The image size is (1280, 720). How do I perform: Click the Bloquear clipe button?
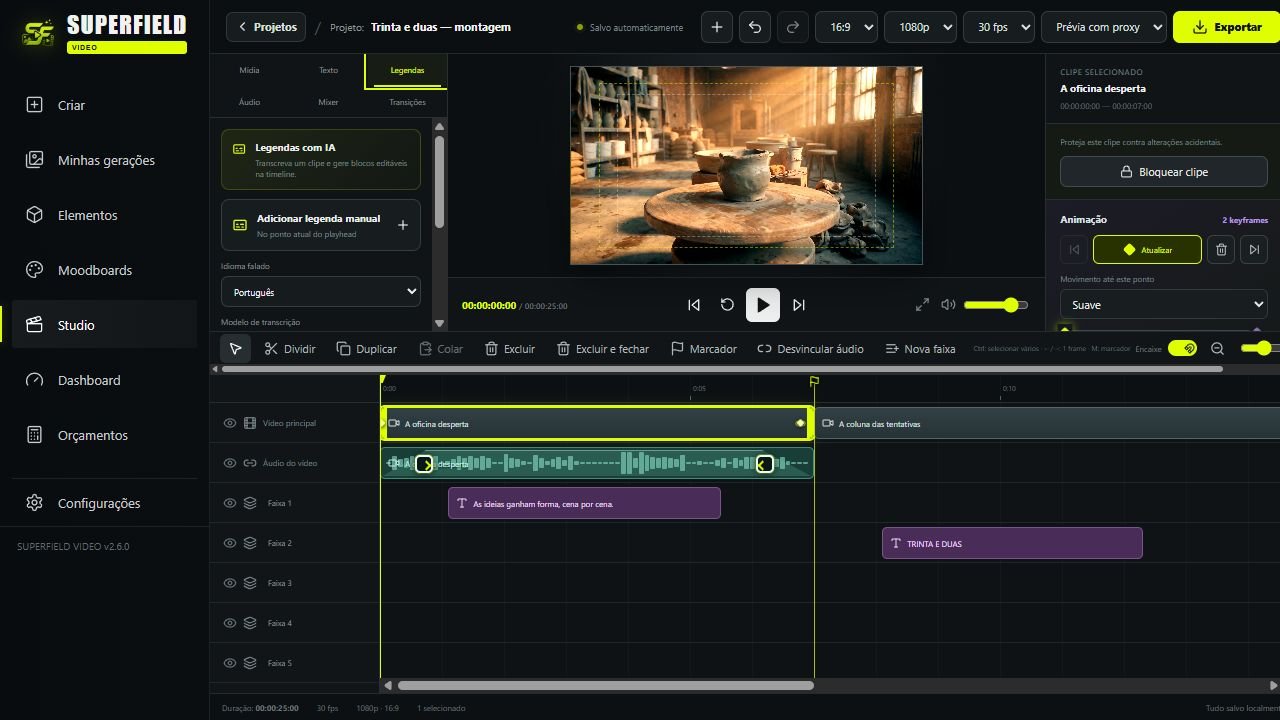(1164, 172)
